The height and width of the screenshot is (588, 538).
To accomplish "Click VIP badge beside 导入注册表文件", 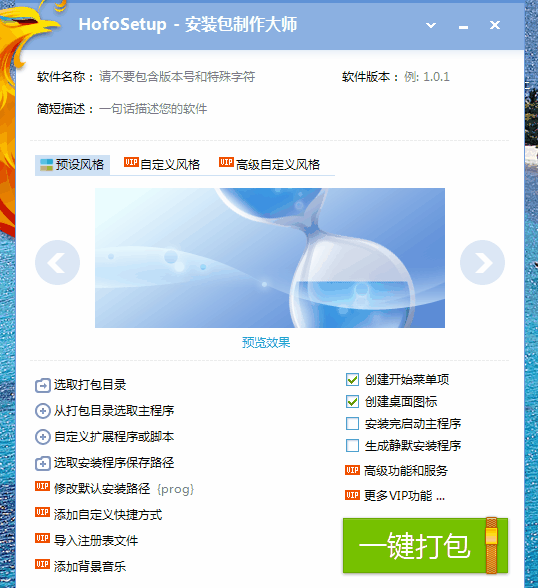I will click(42, 538).
